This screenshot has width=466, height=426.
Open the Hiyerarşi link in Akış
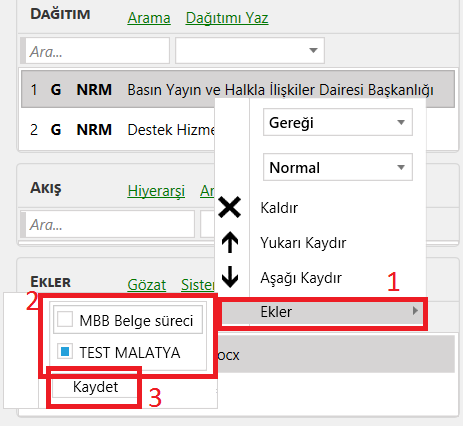[156, 191]
